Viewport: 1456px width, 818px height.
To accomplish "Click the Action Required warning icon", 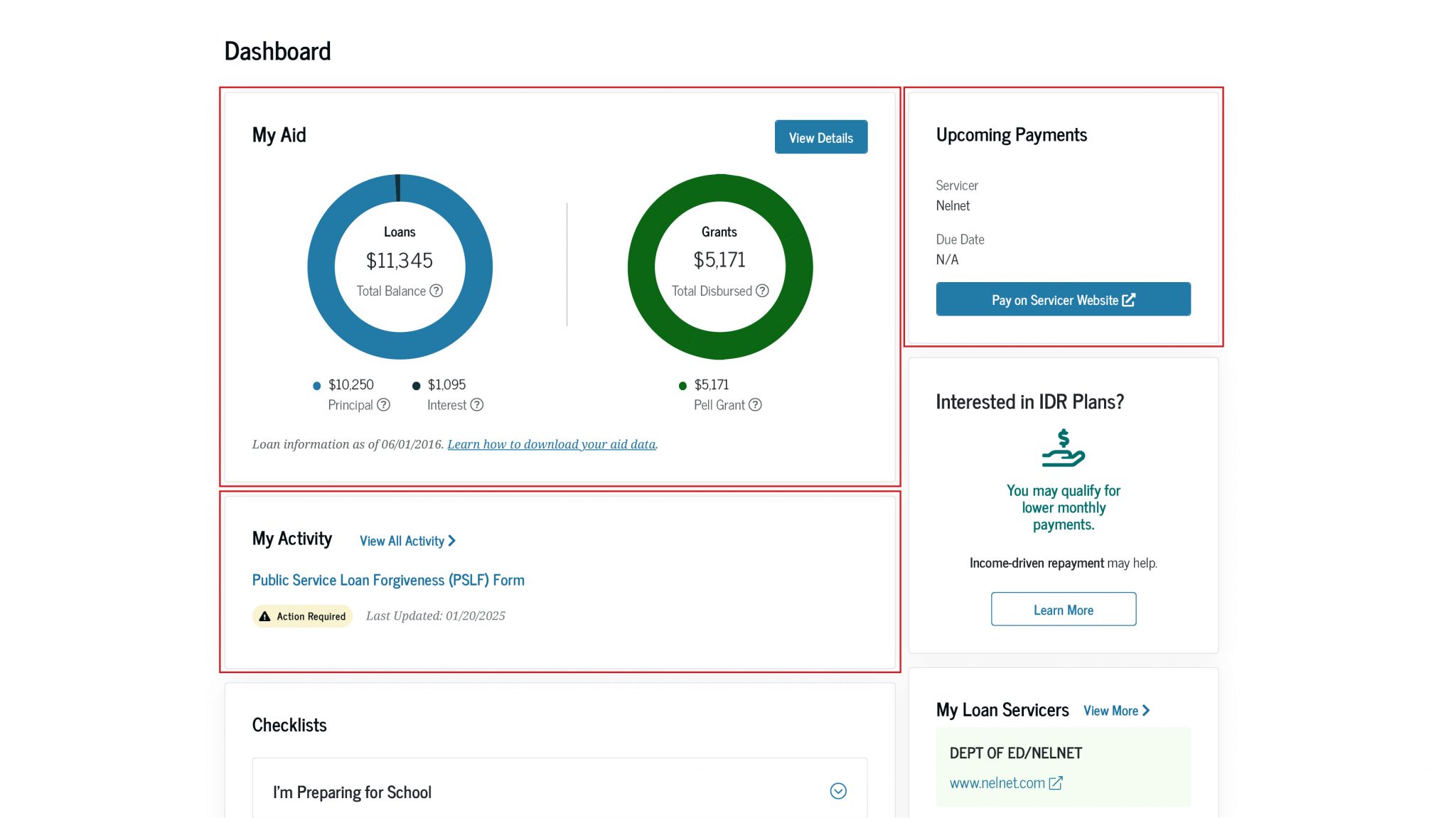I will pyautogui.click(x=265, y=615).
